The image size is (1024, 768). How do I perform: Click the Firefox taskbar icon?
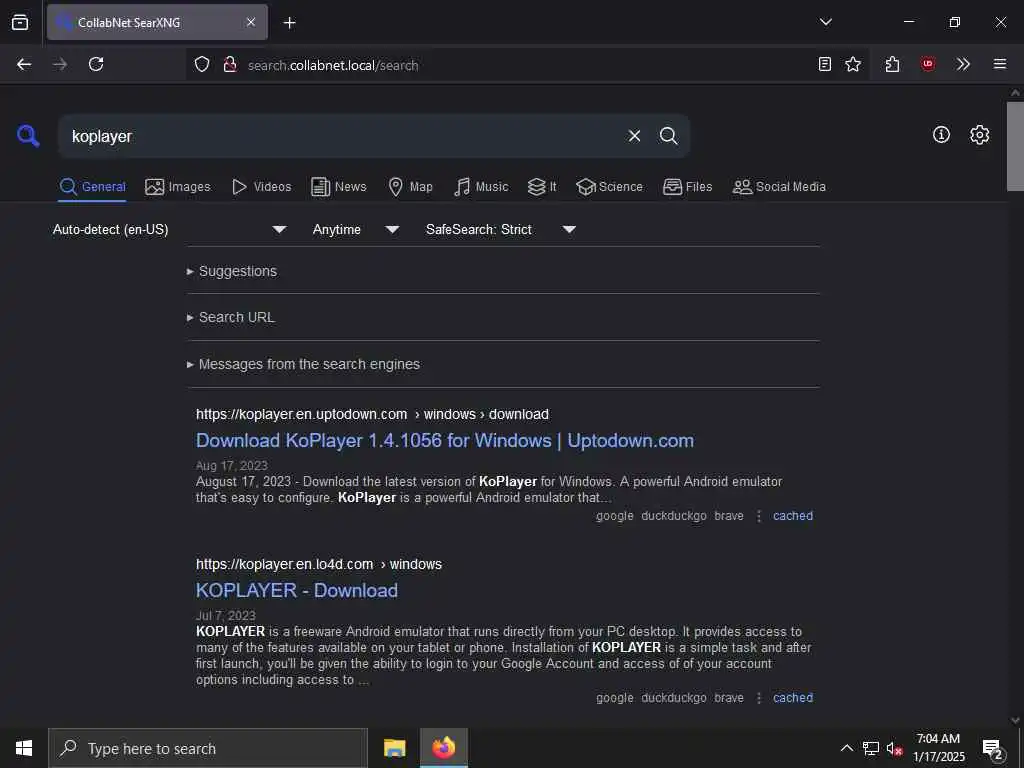(x=444, y=748)
